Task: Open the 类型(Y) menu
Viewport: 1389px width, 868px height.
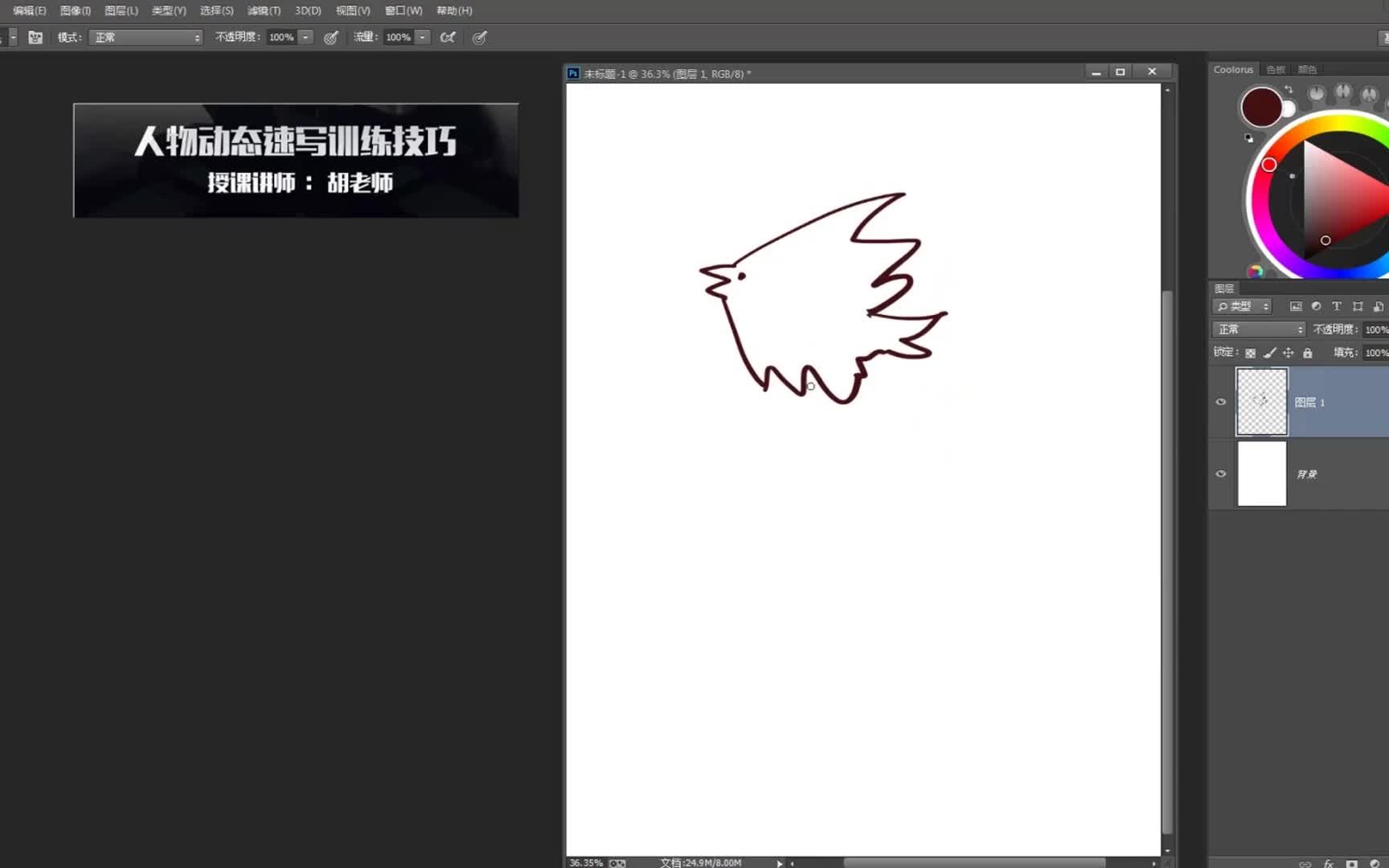Action: (169, 10)
